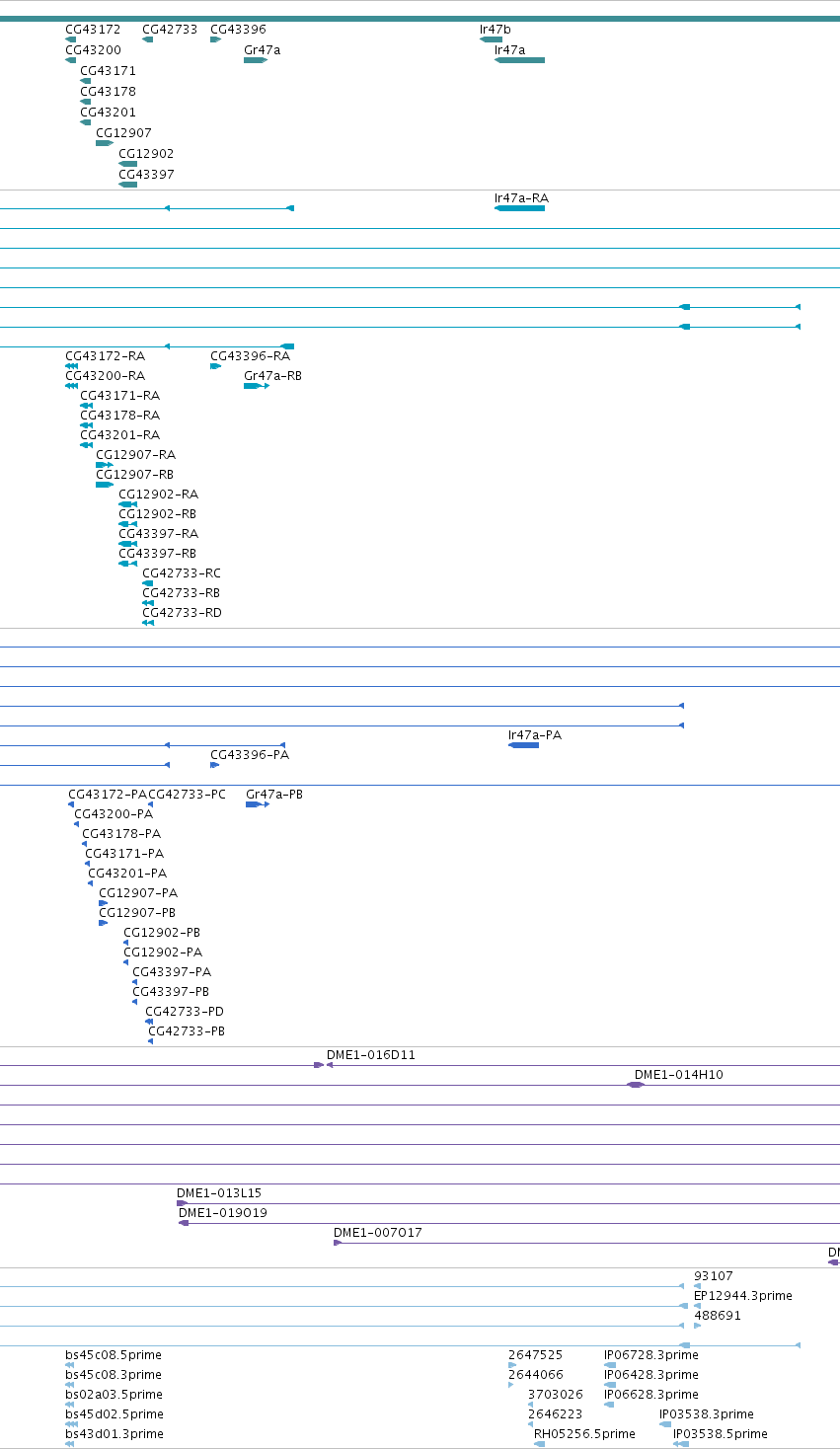Click transcript label CG43201-RA

[x=120, y=435]
